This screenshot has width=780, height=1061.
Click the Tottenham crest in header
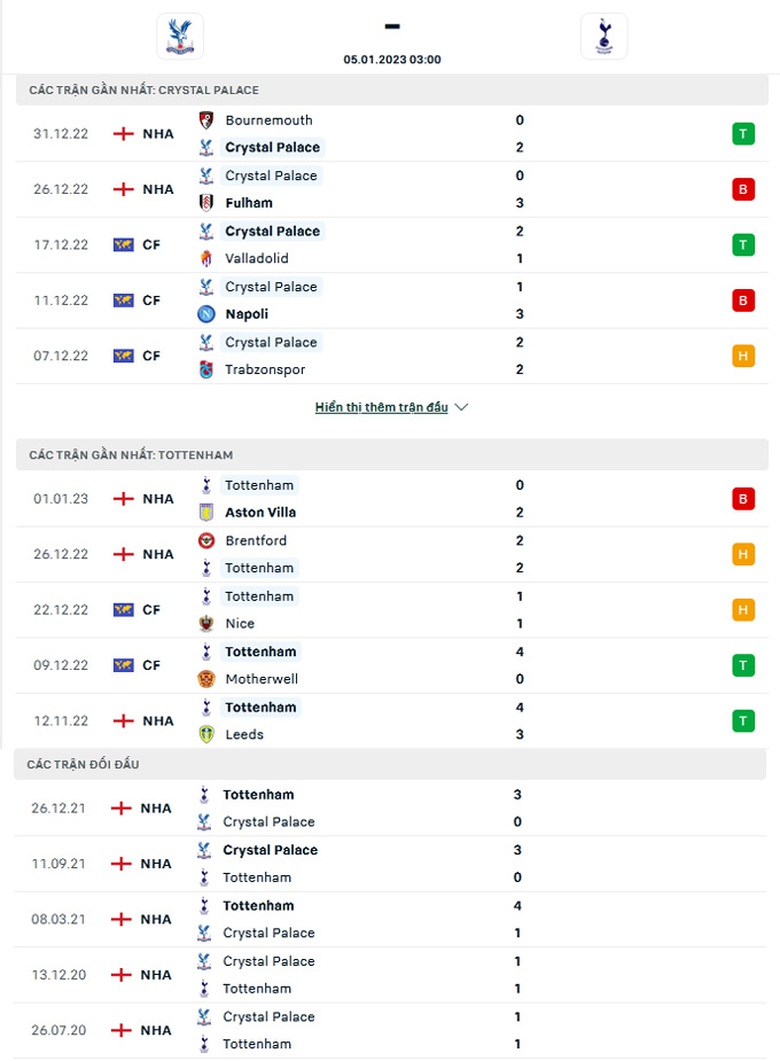604,36
